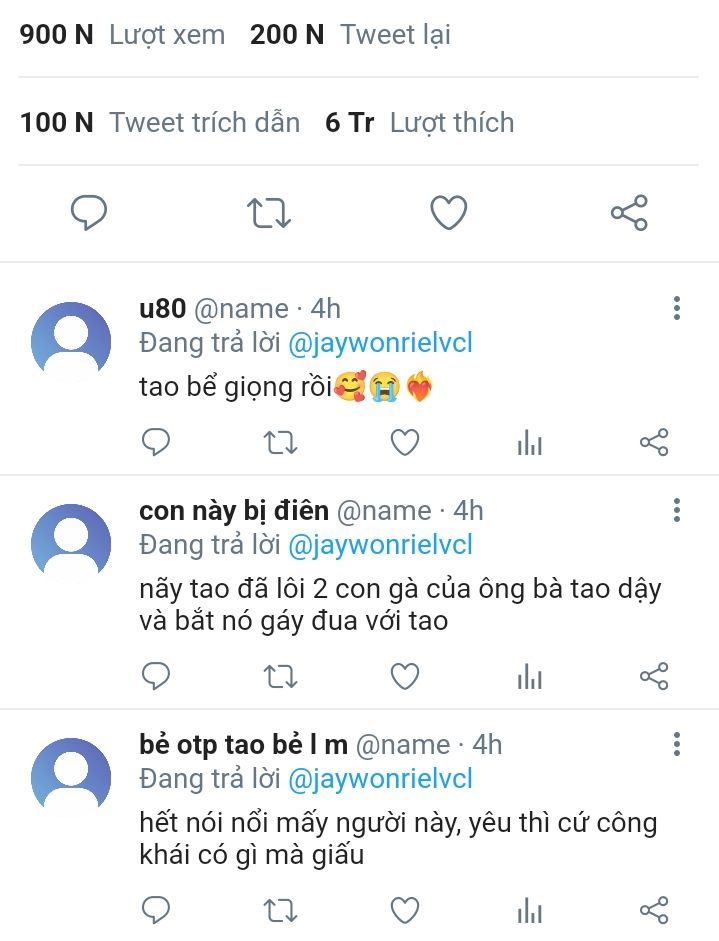This screenshot has height=941, width=719.
Task: Open the 100 N Tweet trích dẫn list
Action: pos(160,123)
